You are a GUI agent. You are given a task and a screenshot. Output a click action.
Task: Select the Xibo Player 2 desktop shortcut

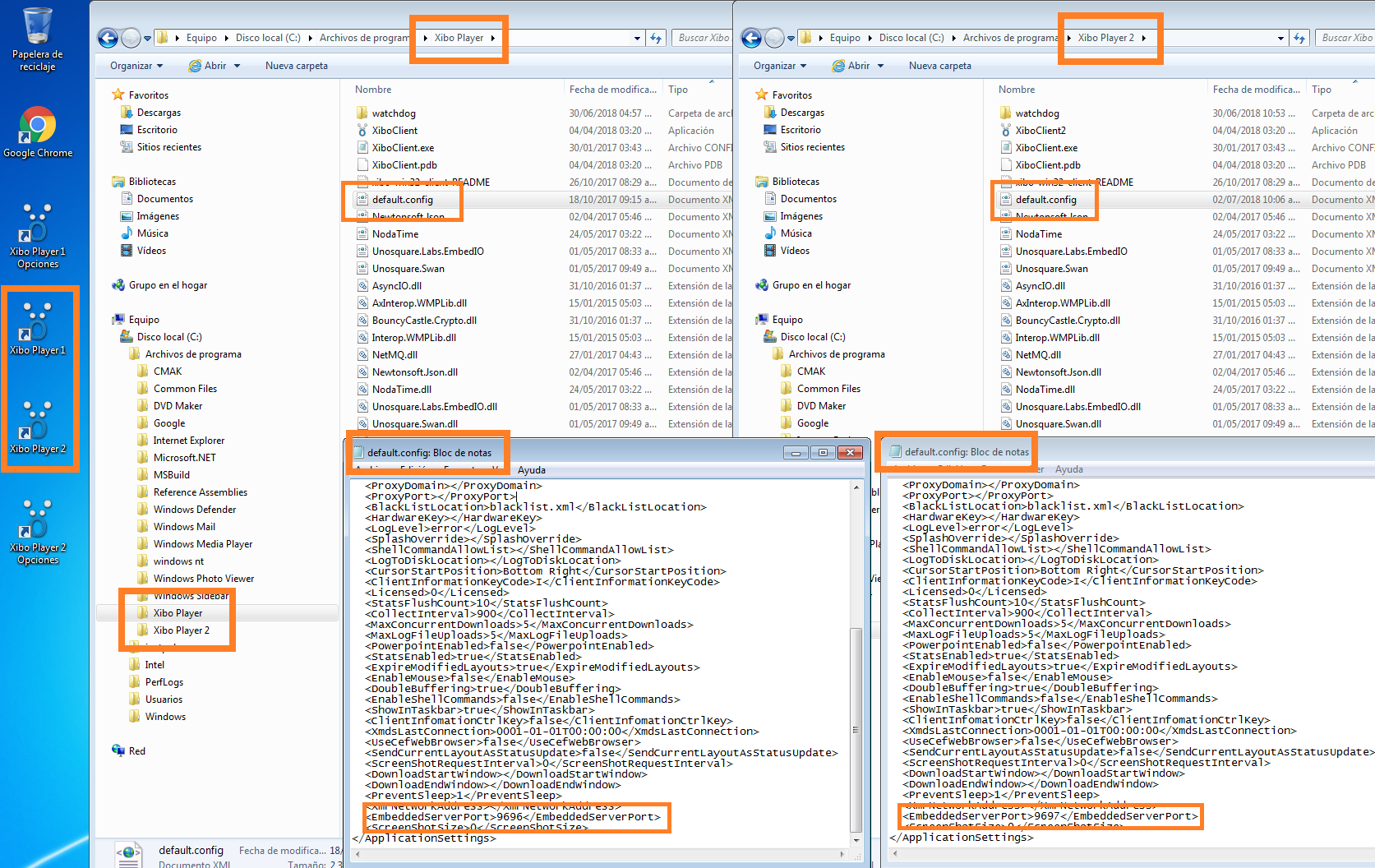(38, 427)
